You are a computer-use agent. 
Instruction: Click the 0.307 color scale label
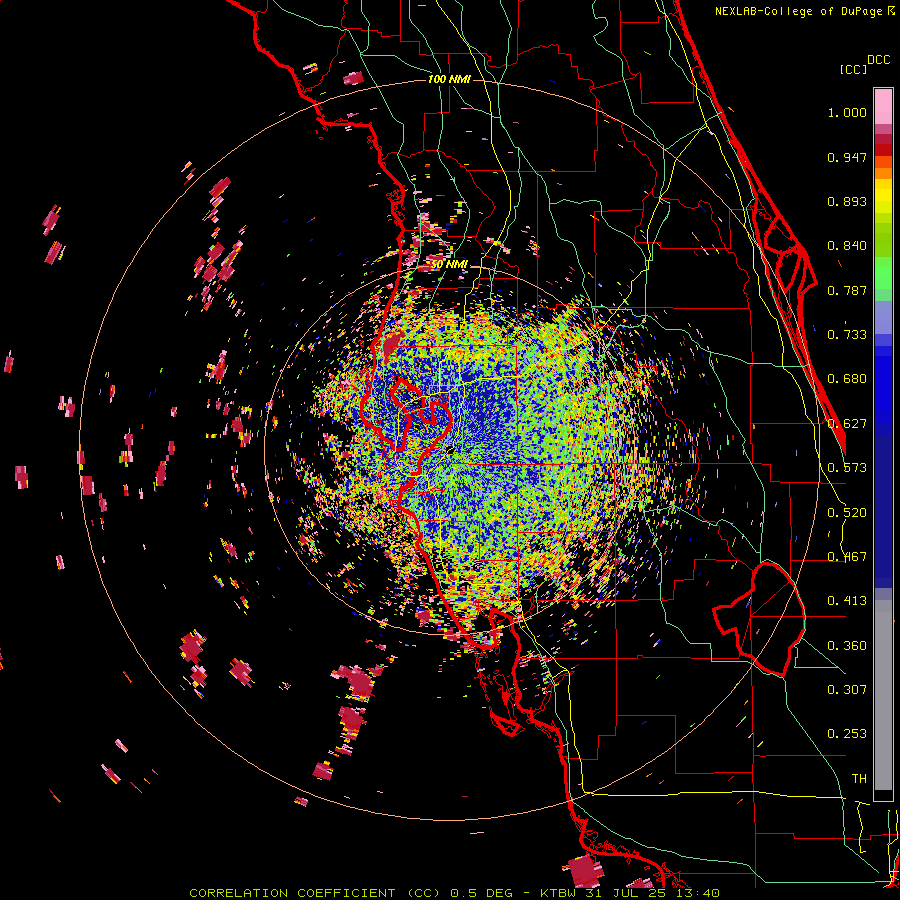847,690
